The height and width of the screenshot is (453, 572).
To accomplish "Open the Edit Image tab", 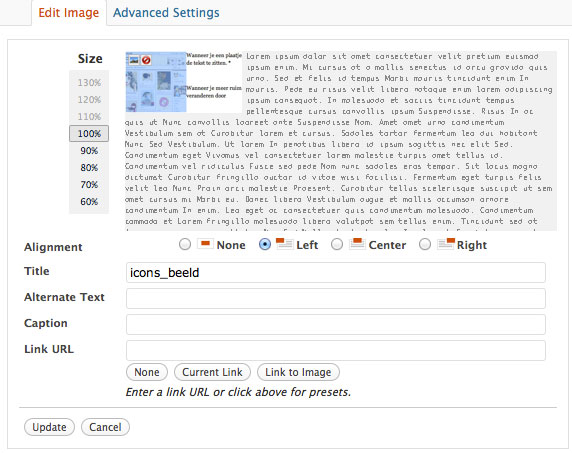I will [69, 13].
